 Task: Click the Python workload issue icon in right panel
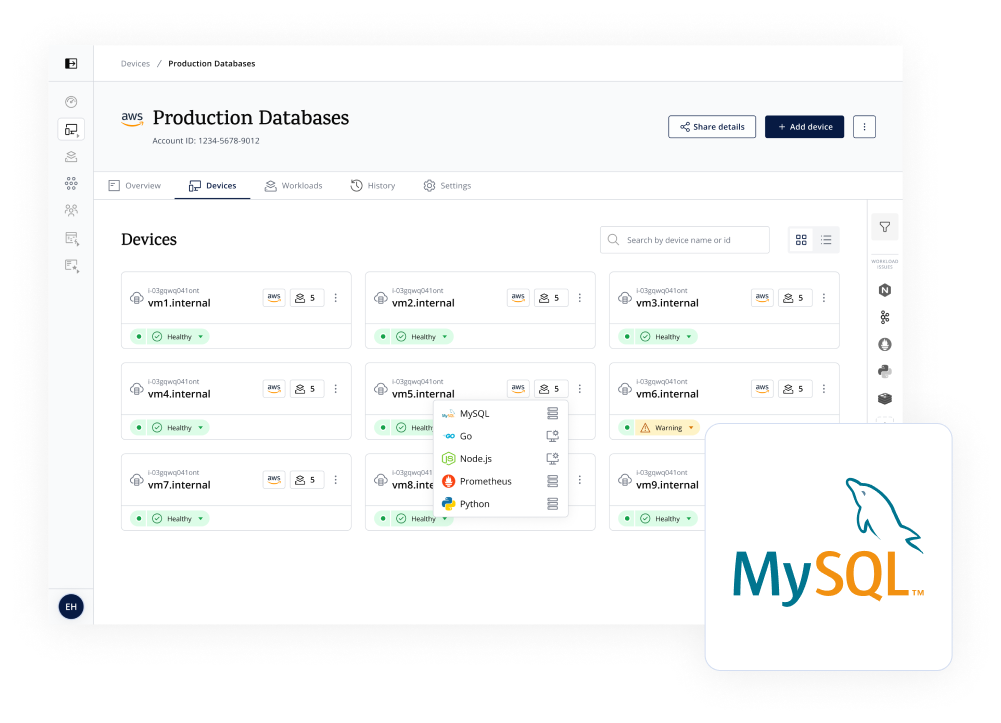click(885, 371)
